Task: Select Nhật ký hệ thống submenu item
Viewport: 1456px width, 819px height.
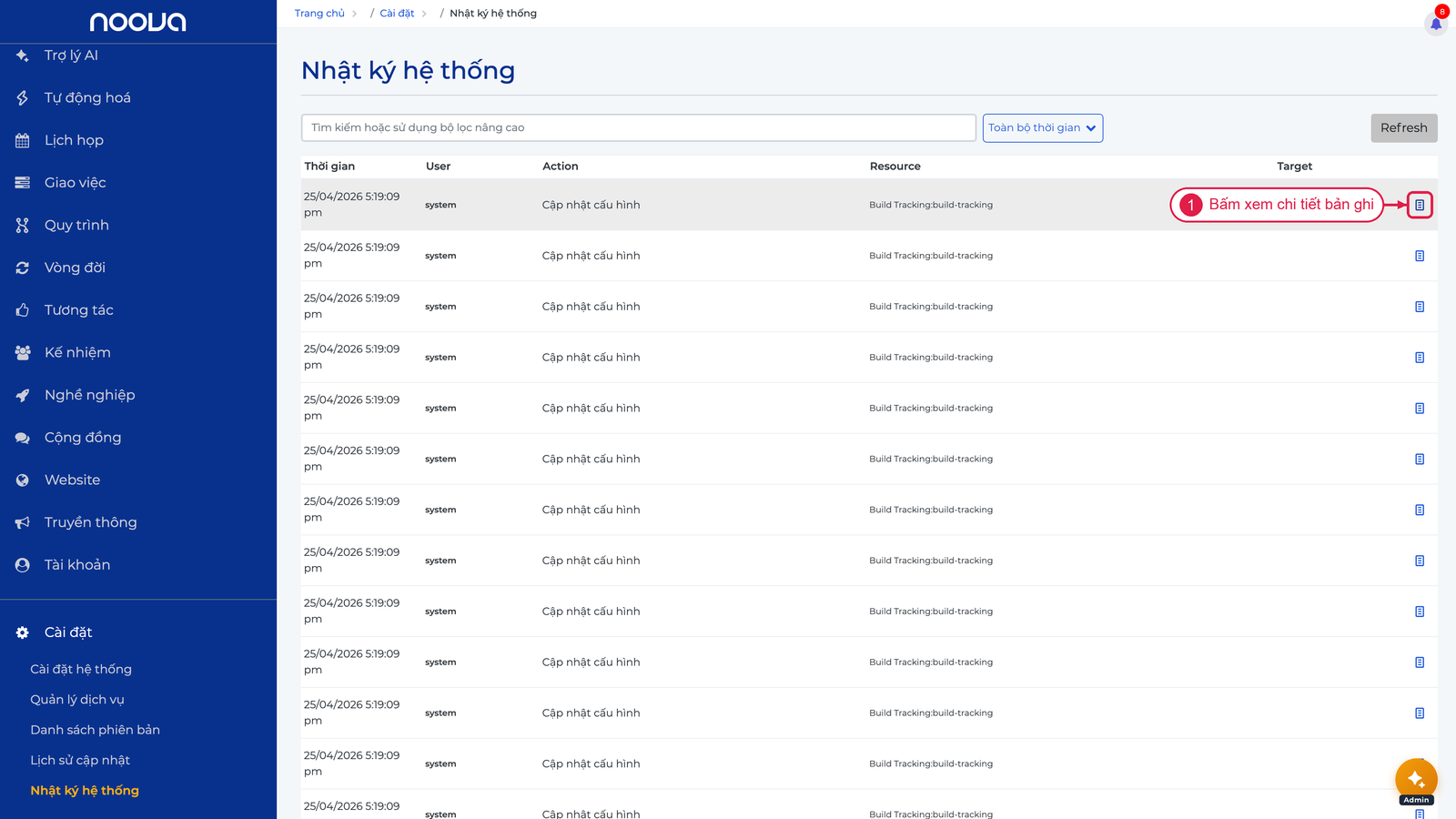Action: 85,791
